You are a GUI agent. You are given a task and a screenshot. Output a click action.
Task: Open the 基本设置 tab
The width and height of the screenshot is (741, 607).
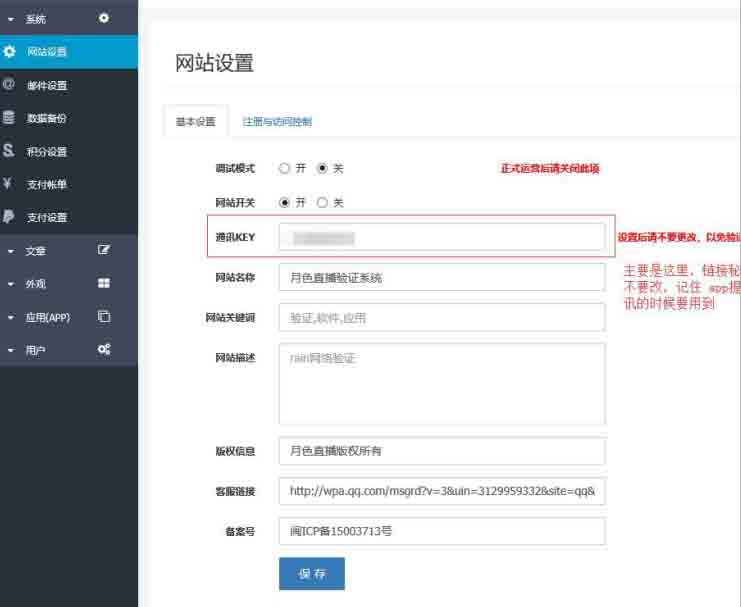195,122
